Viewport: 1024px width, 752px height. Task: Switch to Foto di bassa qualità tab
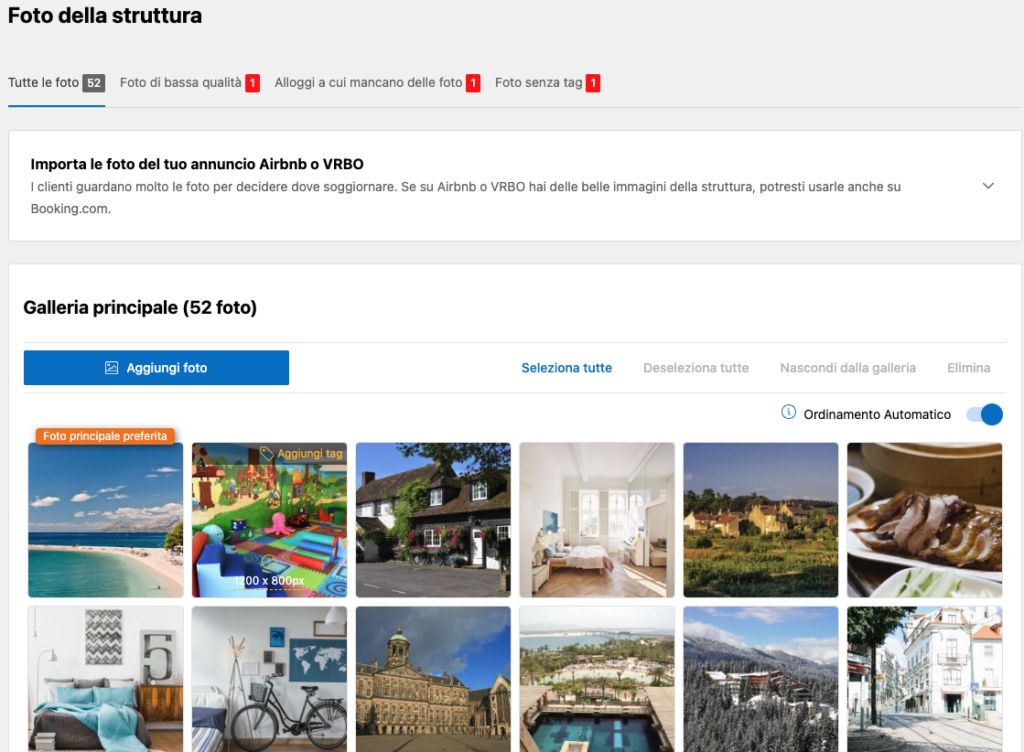click(x=189, y=83)
